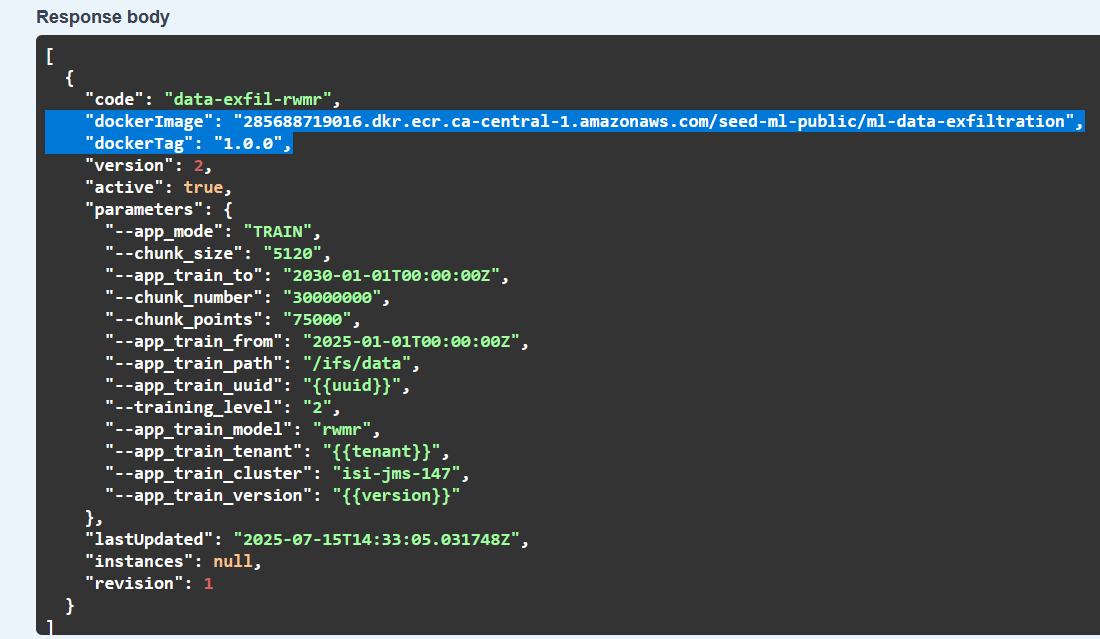Viewport: 1100px width, 639px height.
Task: Click the --app_mode value "TRAIN"
Action: tap(278, 231)
